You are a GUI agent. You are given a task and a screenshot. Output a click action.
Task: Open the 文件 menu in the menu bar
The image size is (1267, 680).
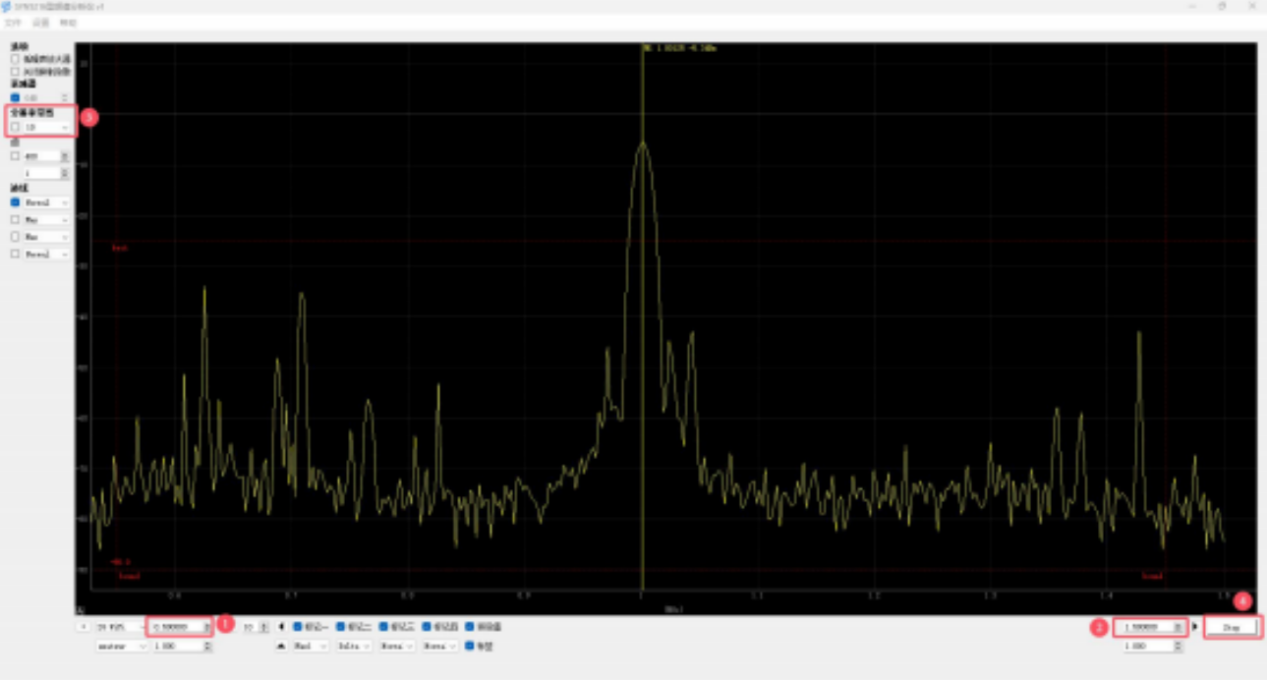tap(13, 21)
